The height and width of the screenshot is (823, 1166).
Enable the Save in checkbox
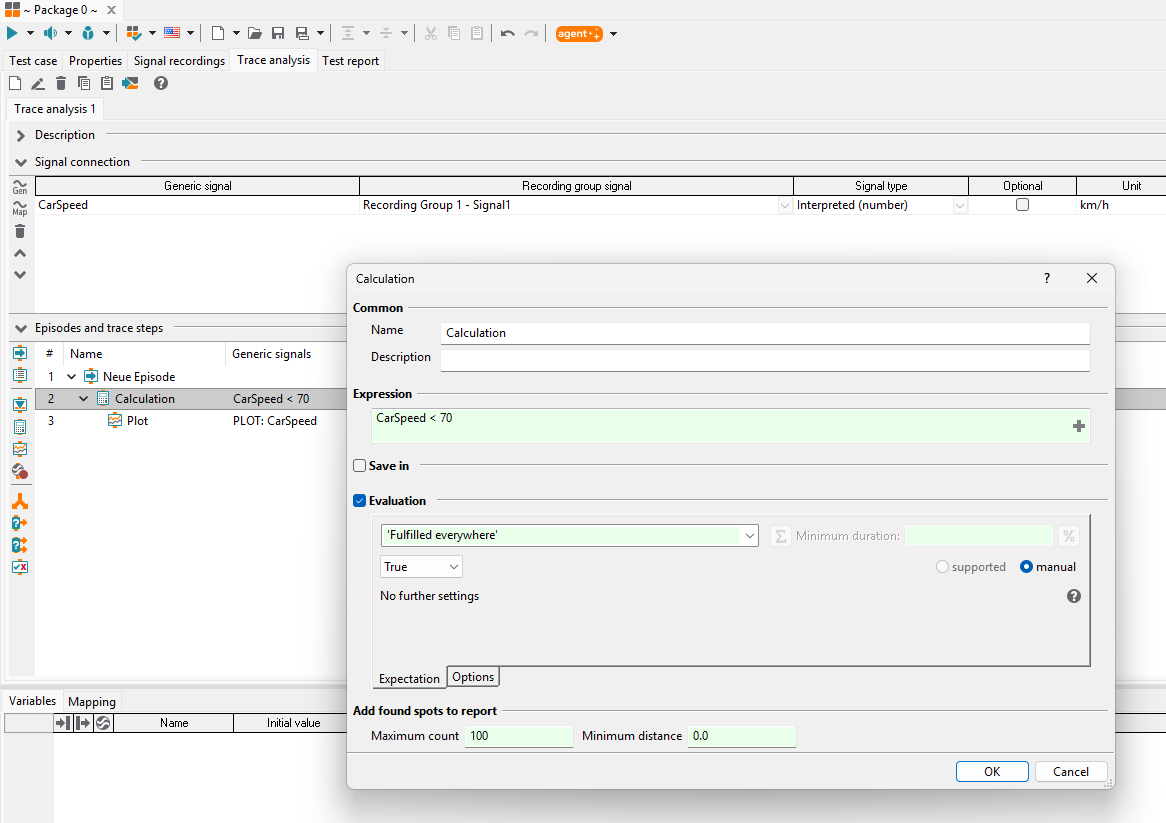360,466
